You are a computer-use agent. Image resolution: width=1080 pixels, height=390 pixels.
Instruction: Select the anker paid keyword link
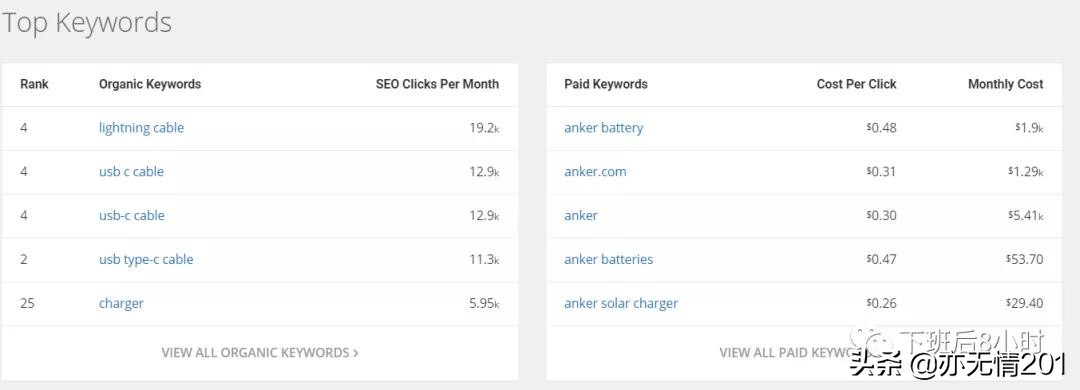pos(581,216)
